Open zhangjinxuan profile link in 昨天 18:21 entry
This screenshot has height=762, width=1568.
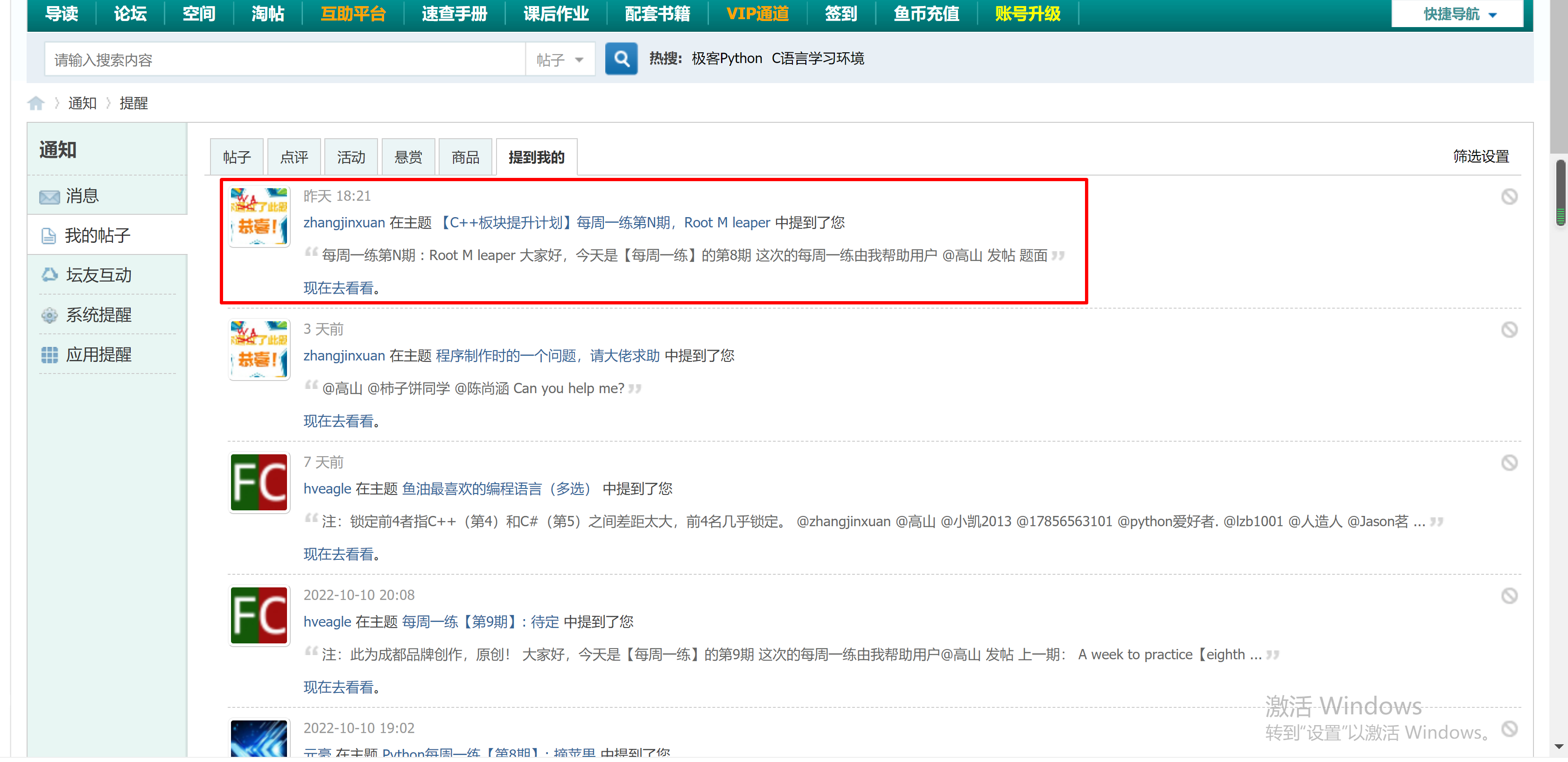344,223
